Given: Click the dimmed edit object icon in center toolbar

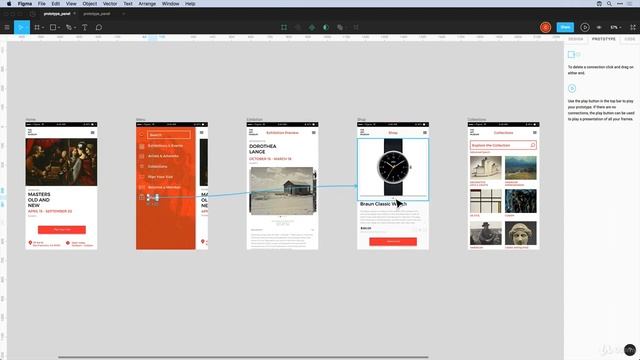Looking at the screenshot, I should (298, 27).
